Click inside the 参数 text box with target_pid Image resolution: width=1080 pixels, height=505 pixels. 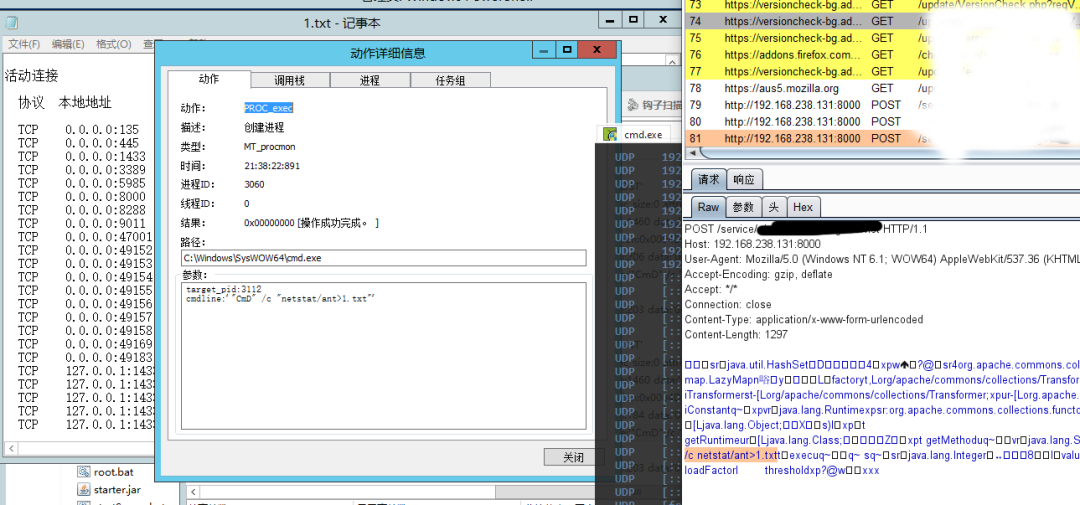[384, 355]
